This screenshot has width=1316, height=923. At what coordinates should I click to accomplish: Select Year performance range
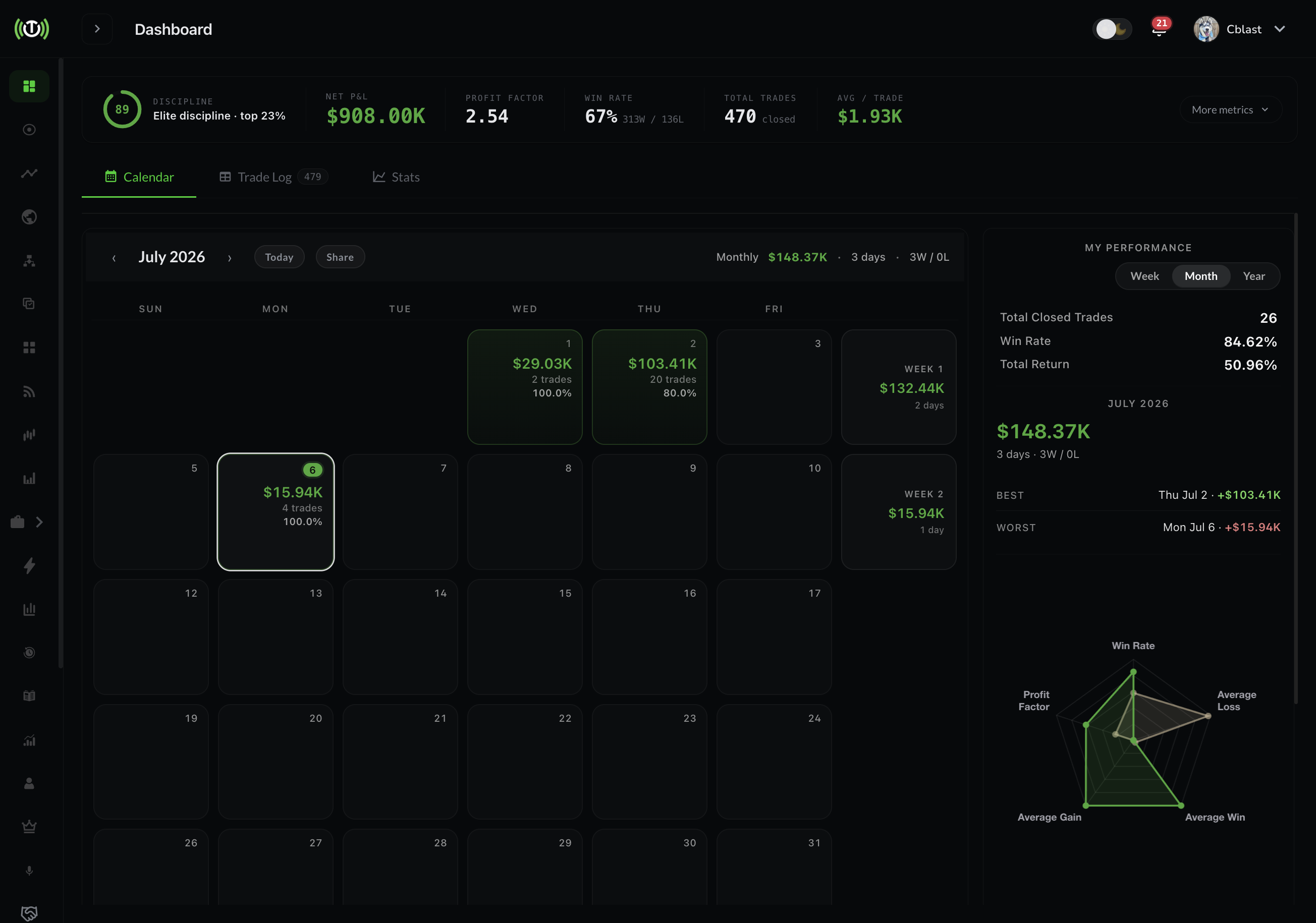(1253, 276)
